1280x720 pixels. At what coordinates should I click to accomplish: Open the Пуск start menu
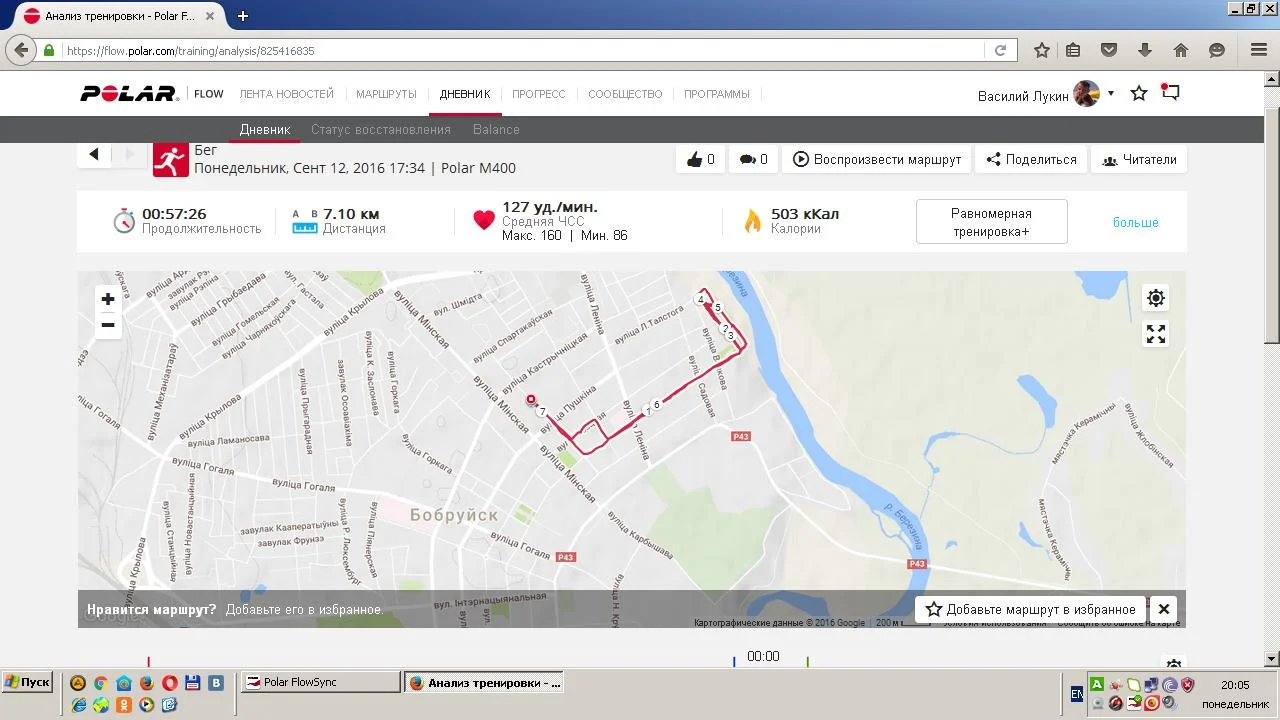(27, 682)
